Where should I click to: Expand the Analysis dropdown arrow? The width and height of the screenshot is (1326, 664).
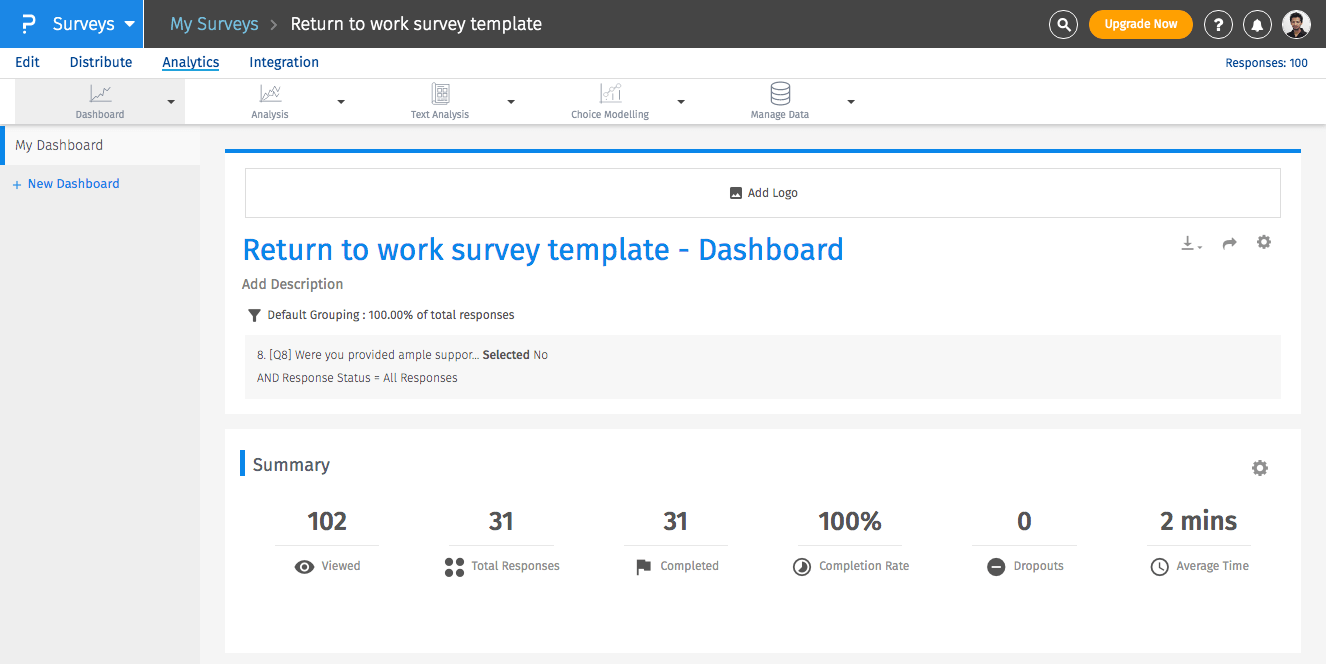tap(341, 102)
